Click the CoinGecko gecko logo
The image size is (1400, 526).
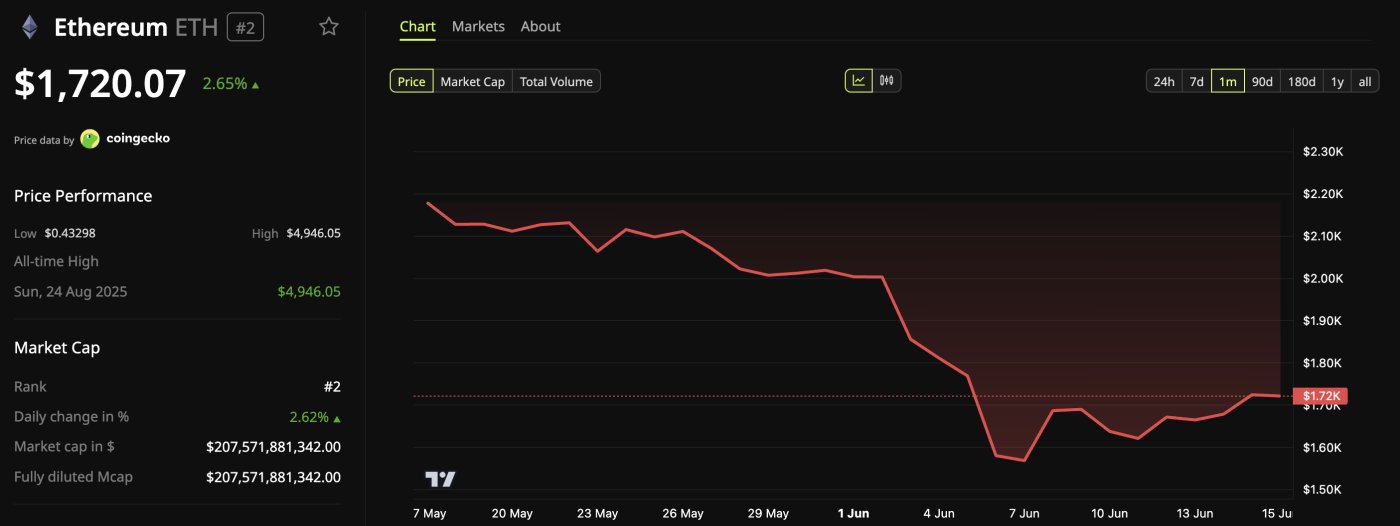90,139
